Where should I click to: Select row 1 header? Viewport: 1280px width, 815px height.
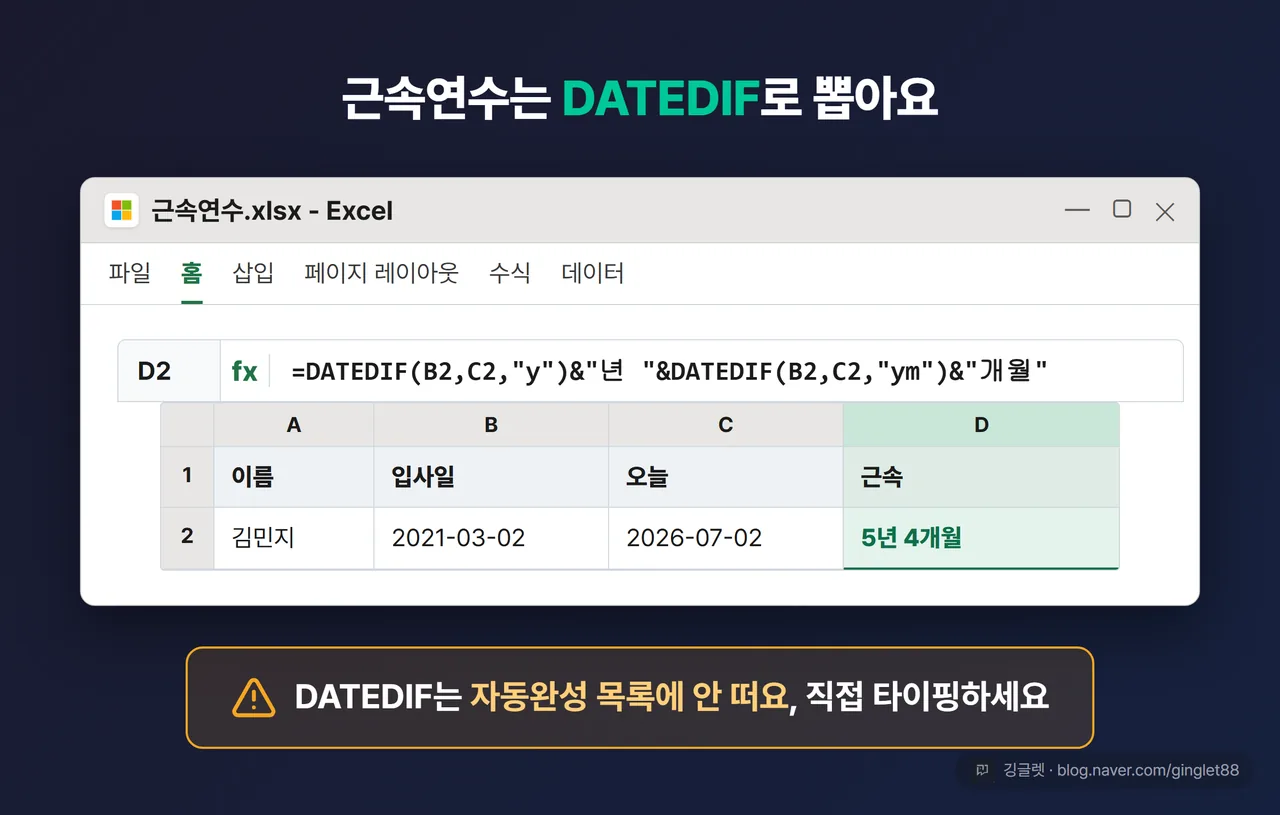point(187,476)
